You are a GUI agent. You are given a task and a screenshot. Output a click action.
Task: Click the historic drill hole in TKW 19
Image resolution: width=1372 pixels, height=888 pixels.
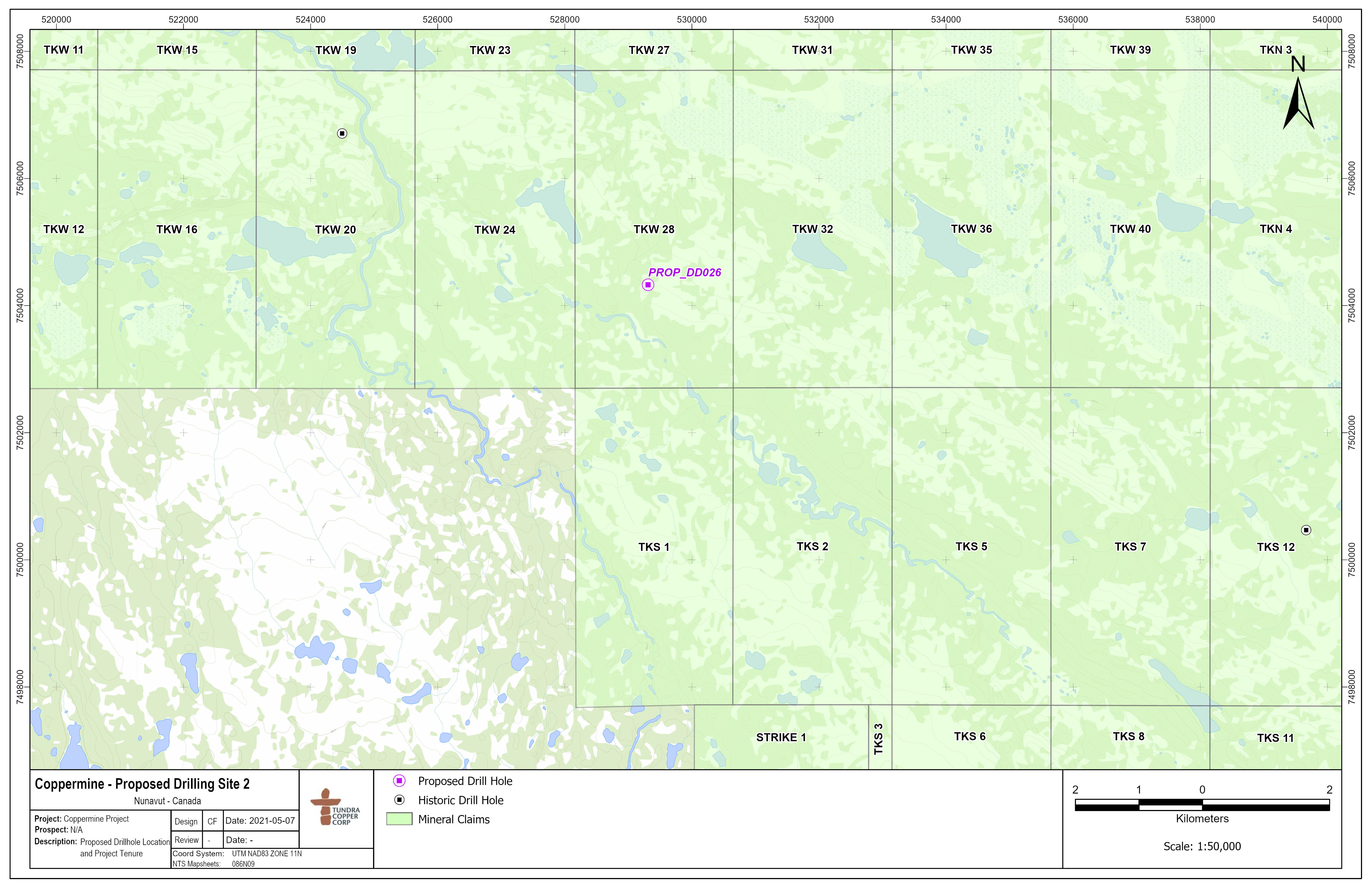click(342, 134)
